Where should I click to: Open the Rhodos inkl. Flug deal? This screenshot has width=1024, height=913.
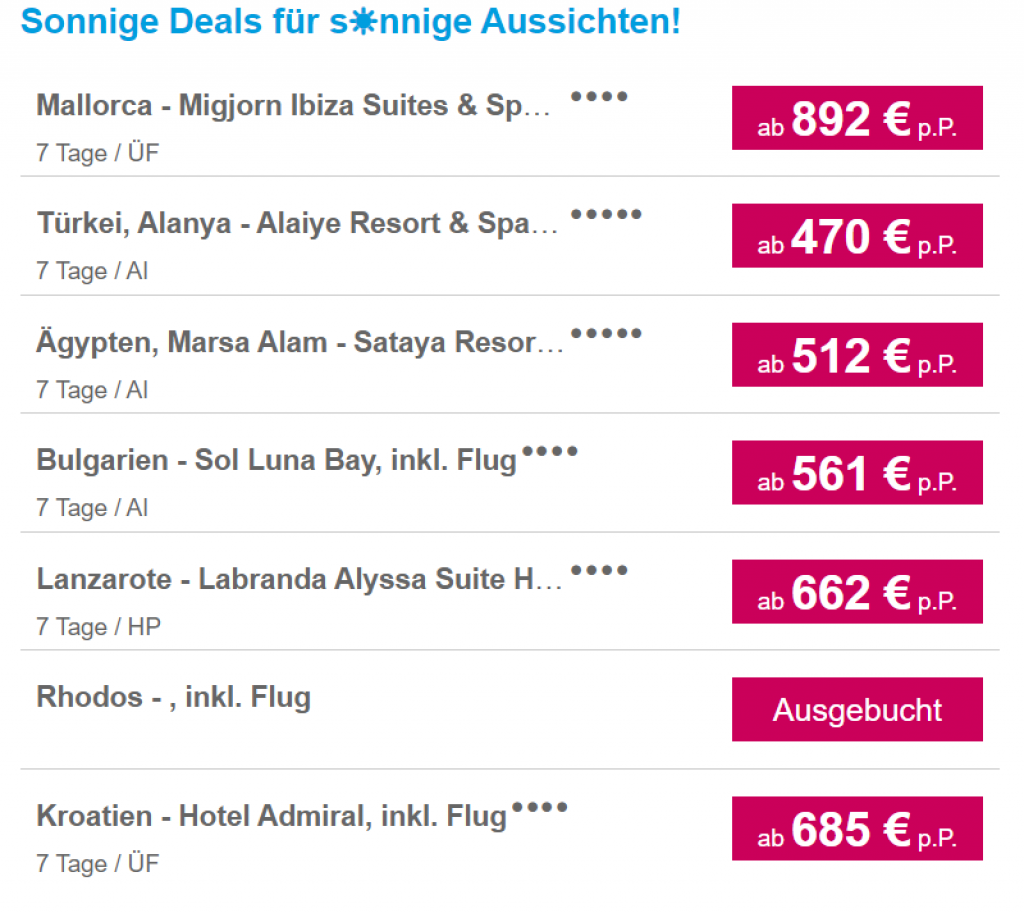pos(174,697)
